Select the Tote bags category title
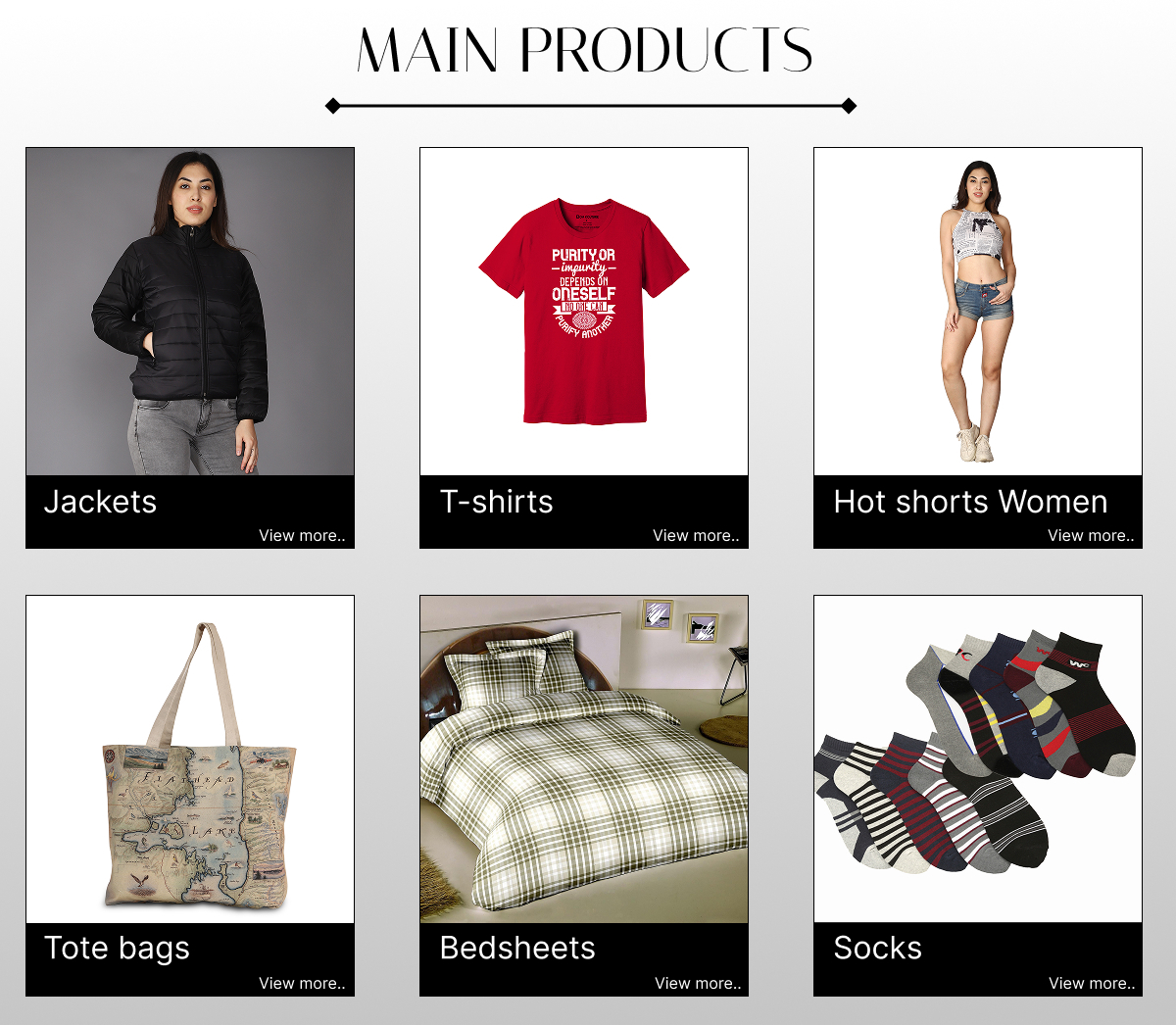The height and width of the screenshot is (1025, 1176). click(x=117, y=949)
